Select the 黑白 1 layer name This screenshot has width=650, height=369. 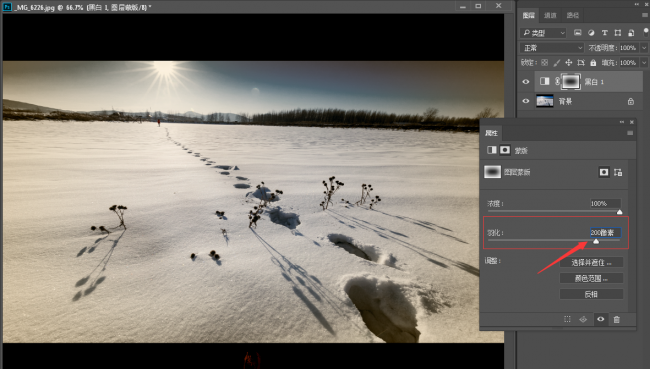pos(594,82)
